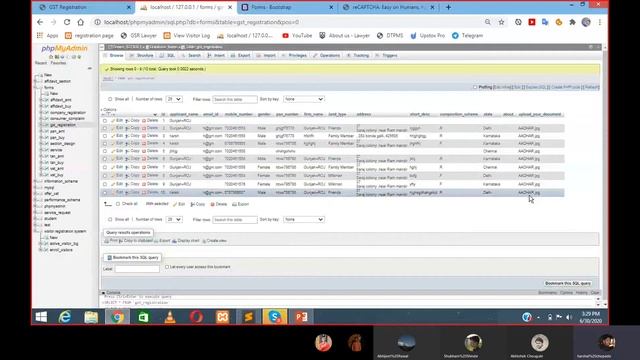Expand the Console panel at bottom
Image resolution: width=640 pixels, height=360 pixels.
(x=110, y=293)
